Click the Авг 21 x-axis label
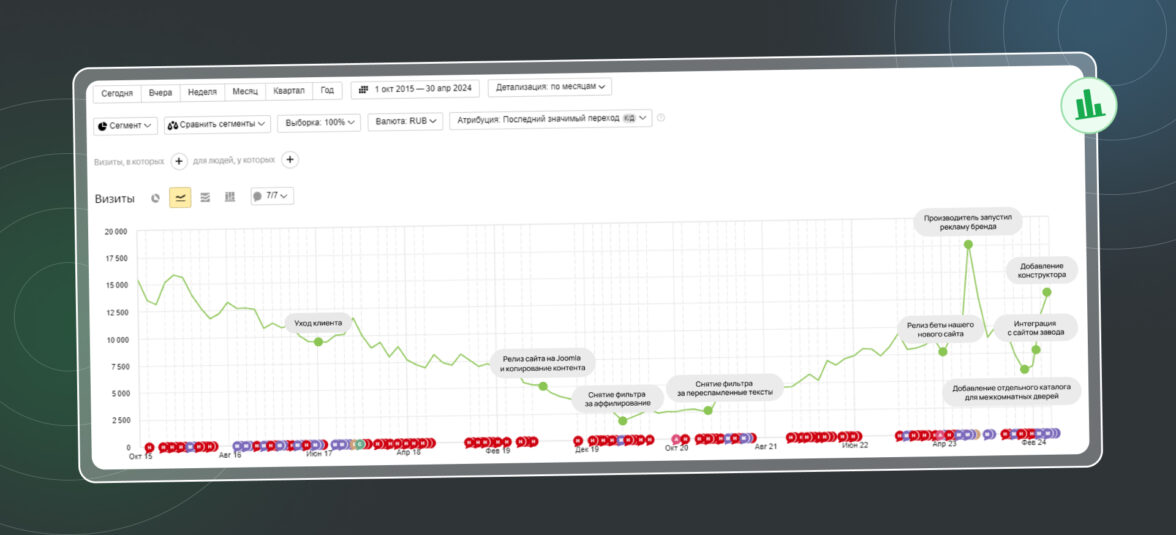 766,446
